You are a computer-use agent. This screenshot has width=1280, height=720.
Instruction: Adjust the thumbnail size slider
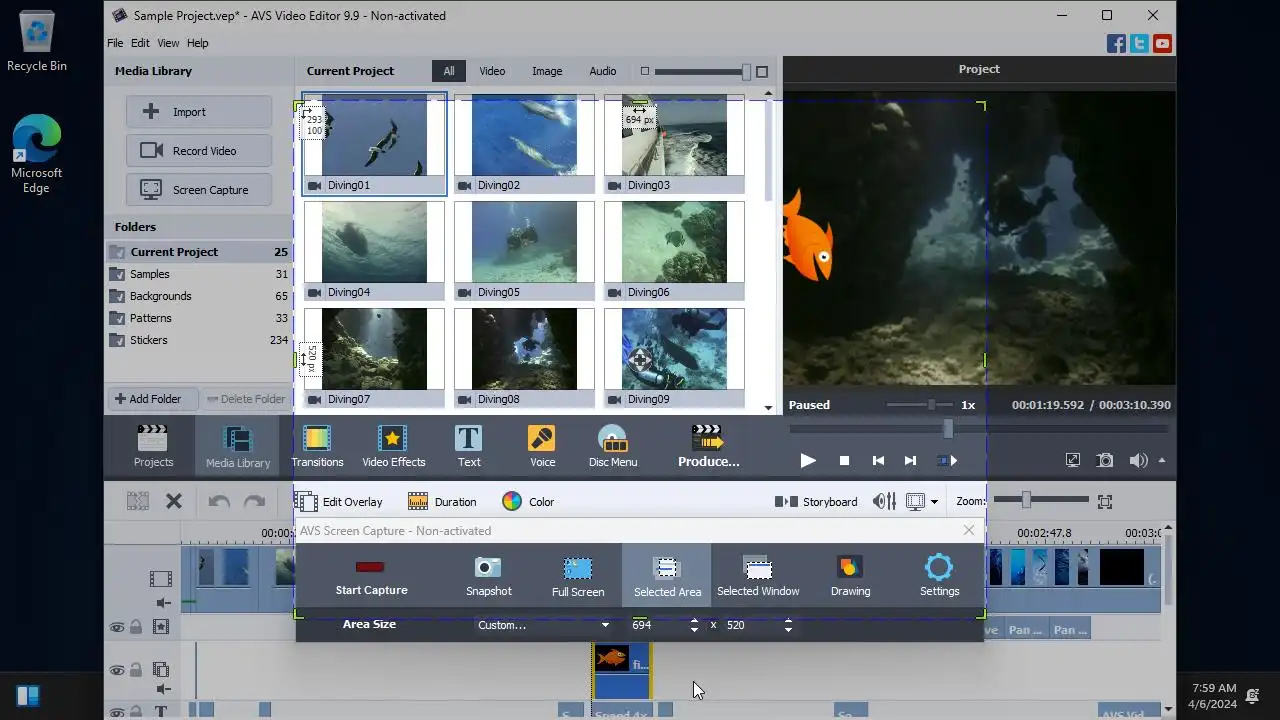coord(746,71)
